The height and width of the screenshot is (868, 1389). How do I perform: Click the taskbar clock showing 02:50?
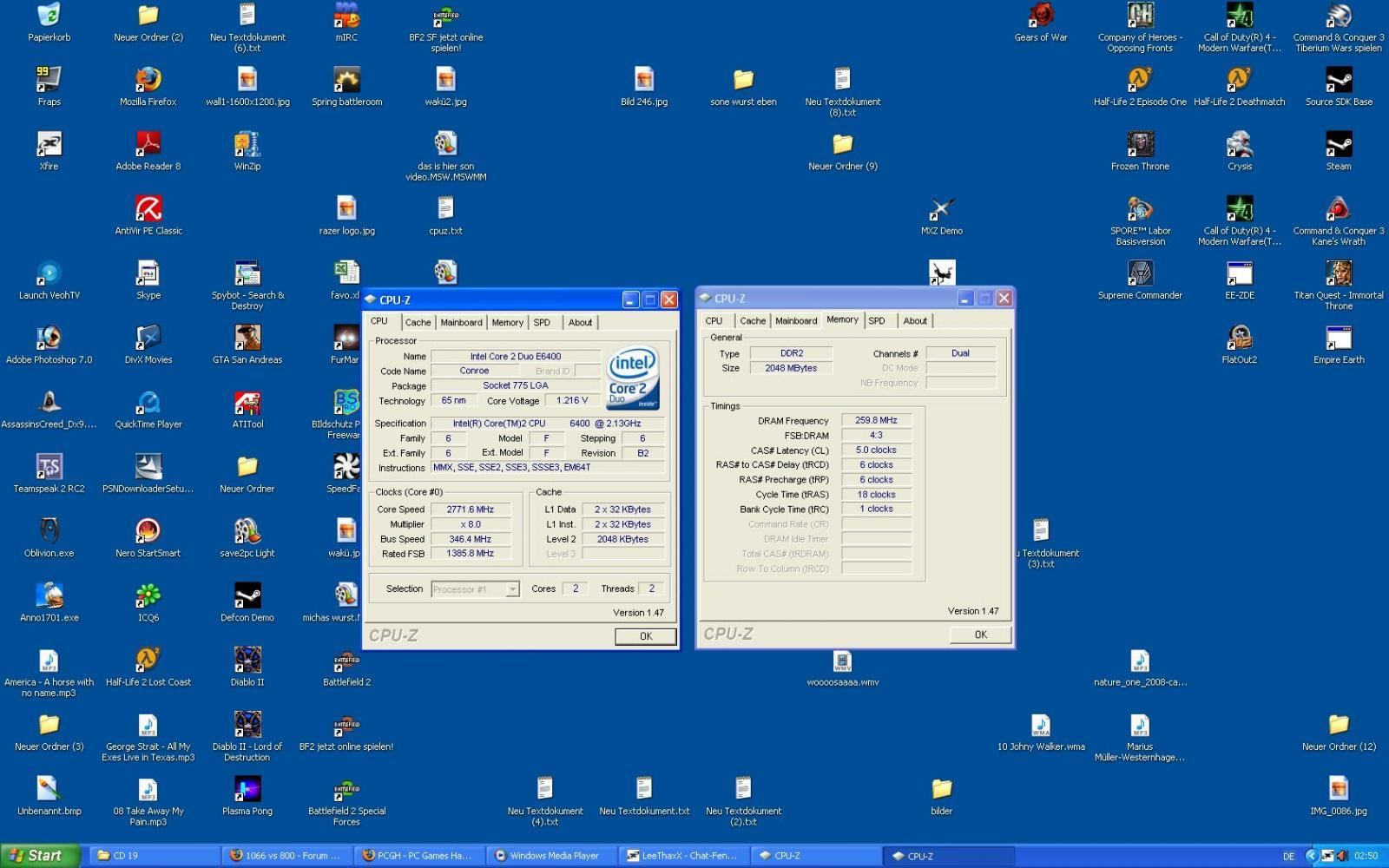tap(1366, 856)
